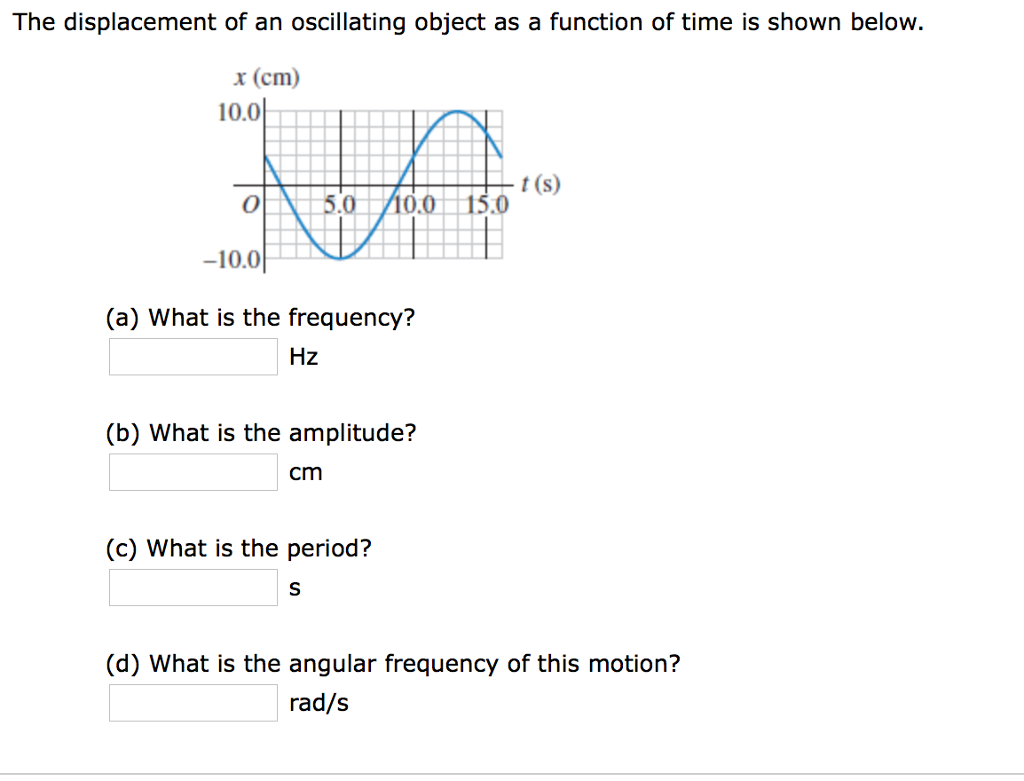This screenshot has width=1024, height=781.
Task: Click question (b) What is the amplitude
Action: 262,433
